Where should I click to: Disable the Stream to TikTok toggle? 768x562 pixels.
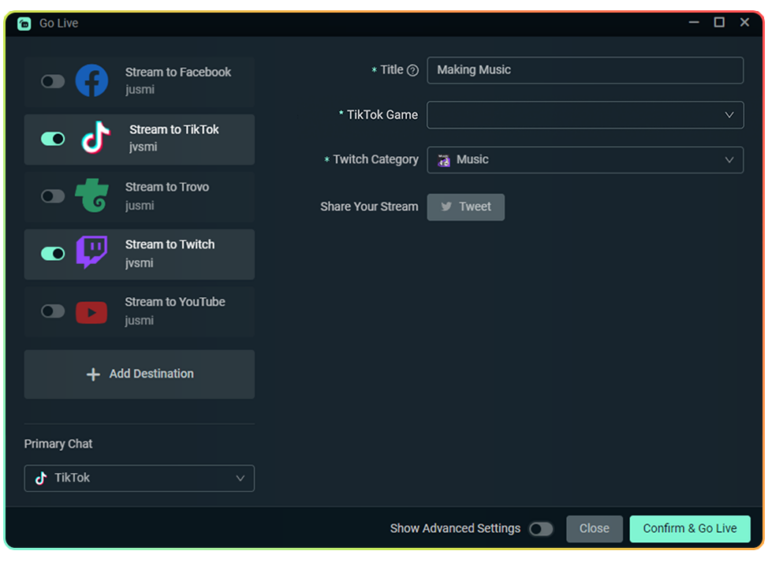(53, 139)
